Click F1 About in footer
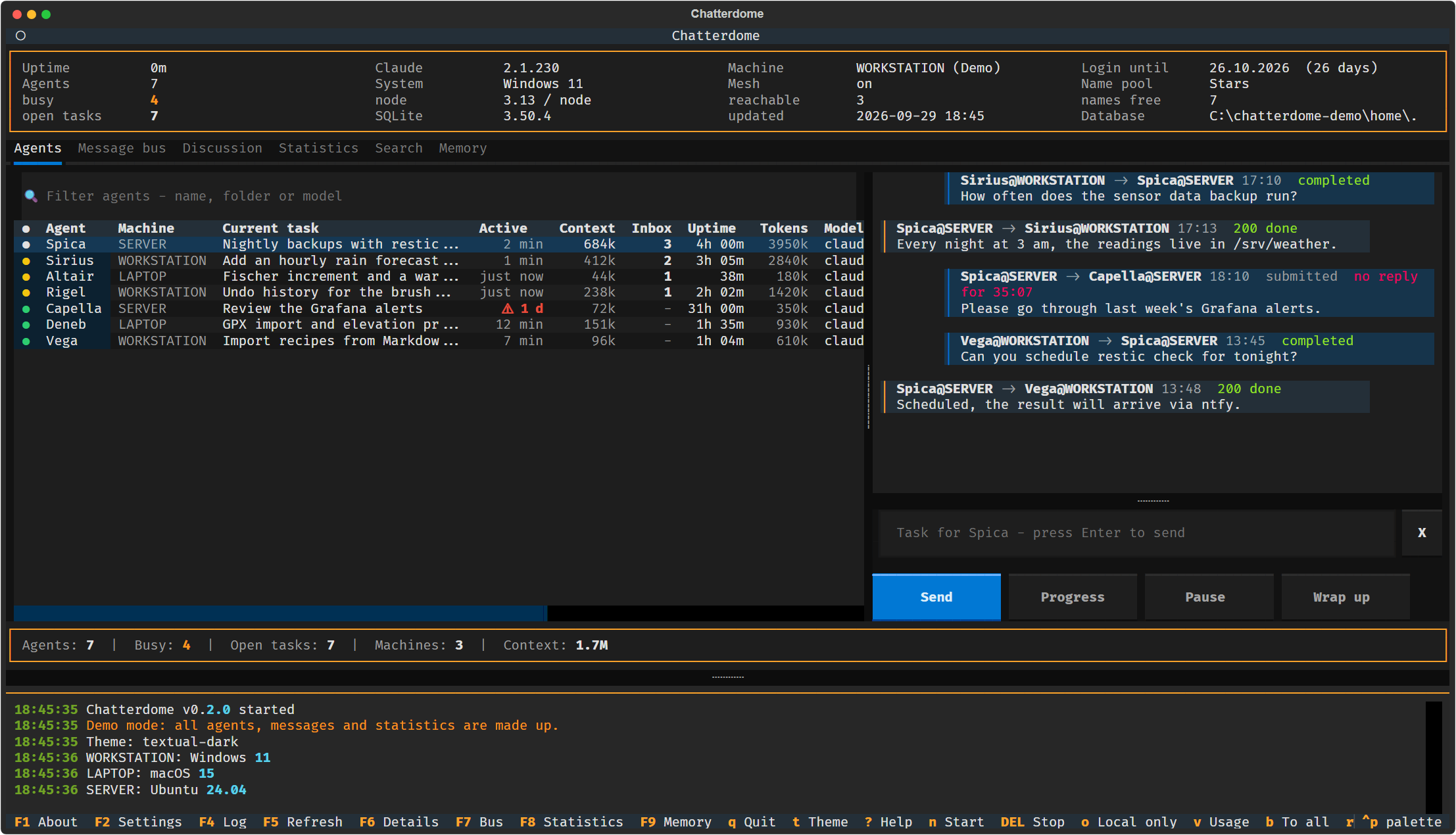This screenshot has width=1456, height=835. coord(46,822)
